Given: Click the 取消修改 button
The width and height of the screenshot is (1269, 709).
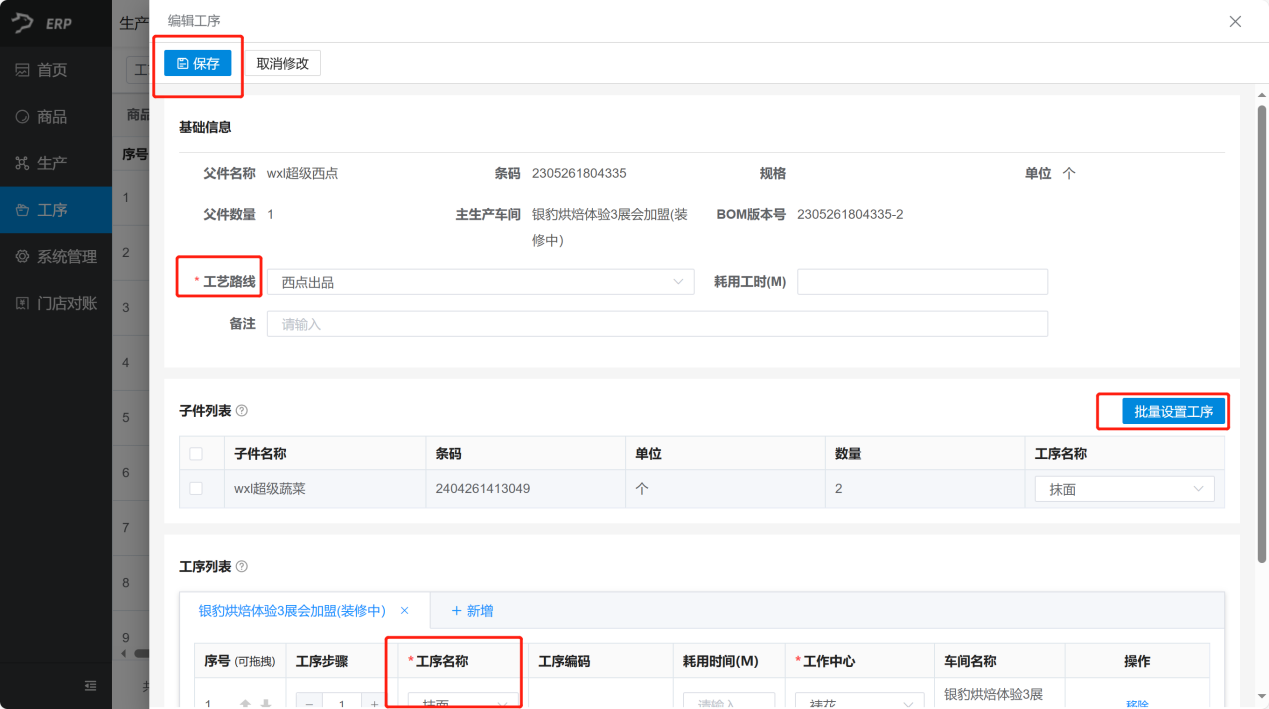Looking at the screenshot, I should [283, 63].
